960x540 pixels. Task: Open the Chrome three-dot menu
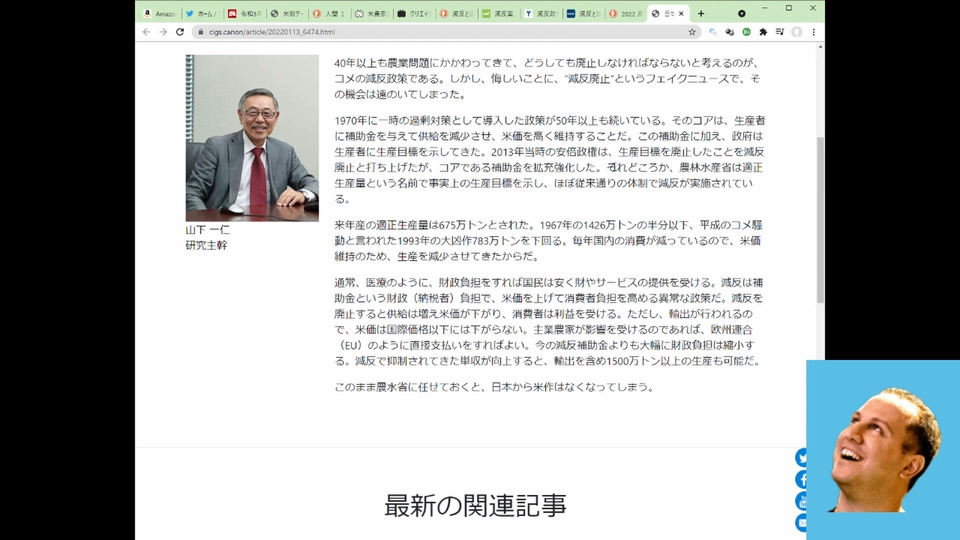(x=814, y=32)
